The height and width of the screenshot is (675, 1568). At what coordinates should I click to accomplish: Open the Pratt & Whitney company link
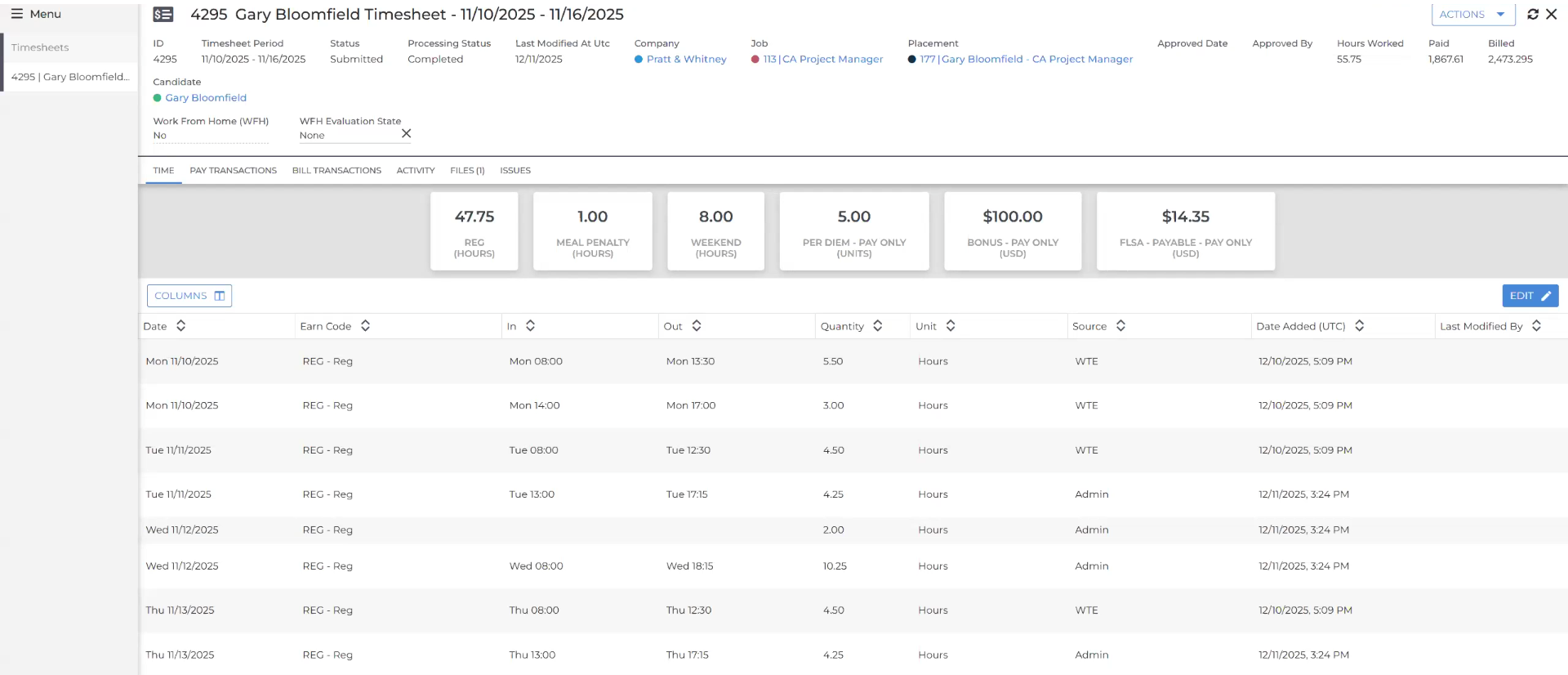[686, 60]
